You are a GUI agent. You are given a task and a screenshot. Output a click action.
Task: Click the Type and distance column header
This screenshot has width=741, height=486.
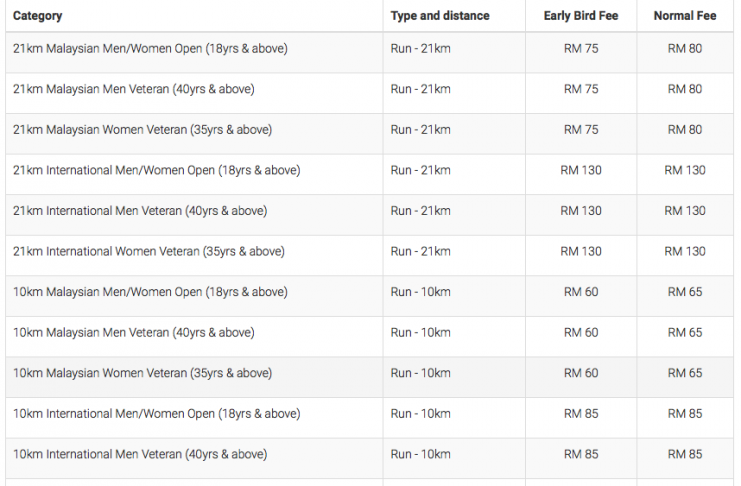point(440,16)
